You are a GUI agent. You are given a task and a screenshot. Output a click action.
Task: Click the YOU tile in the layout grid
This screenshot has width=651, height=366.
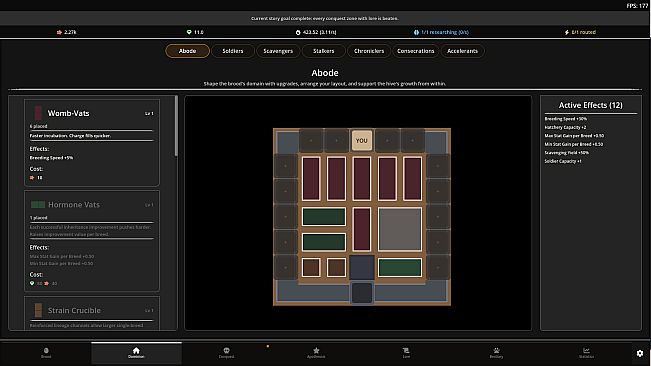tap(362, 140)
